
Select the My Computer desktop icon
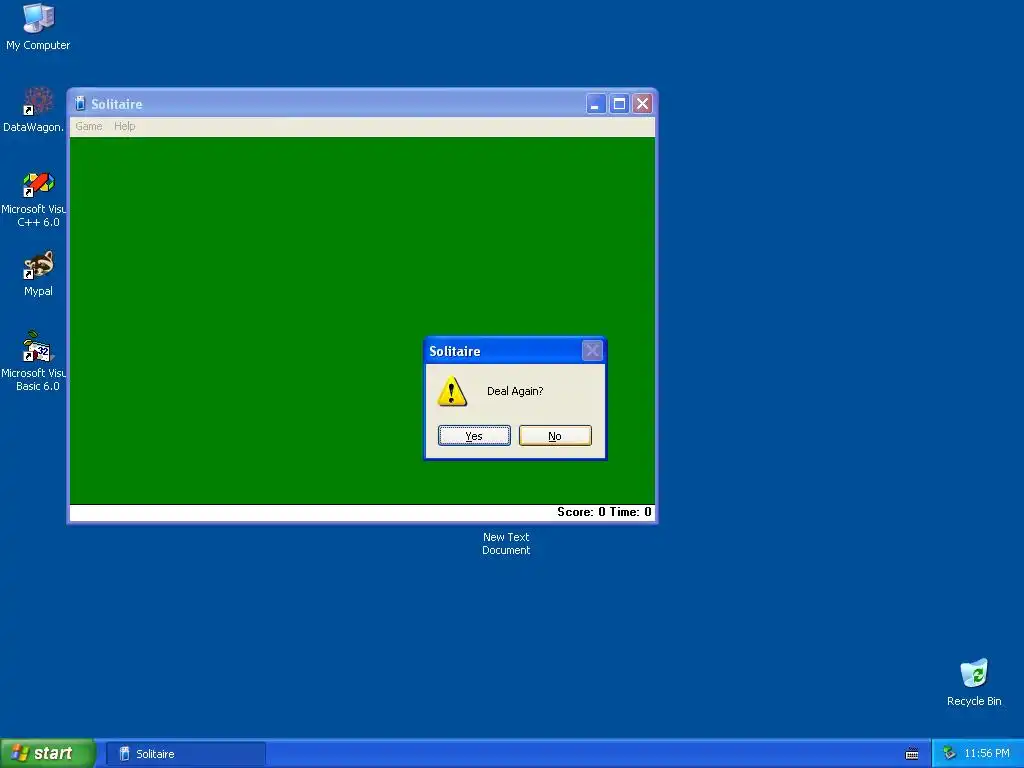38,27
